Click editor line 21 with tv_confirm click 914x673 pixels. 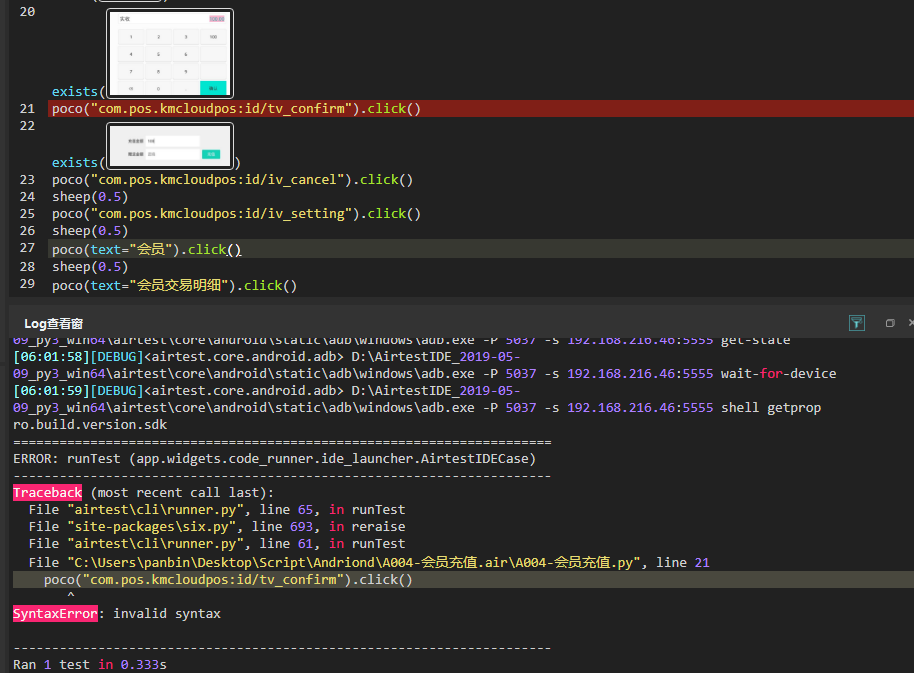point(236,108)
